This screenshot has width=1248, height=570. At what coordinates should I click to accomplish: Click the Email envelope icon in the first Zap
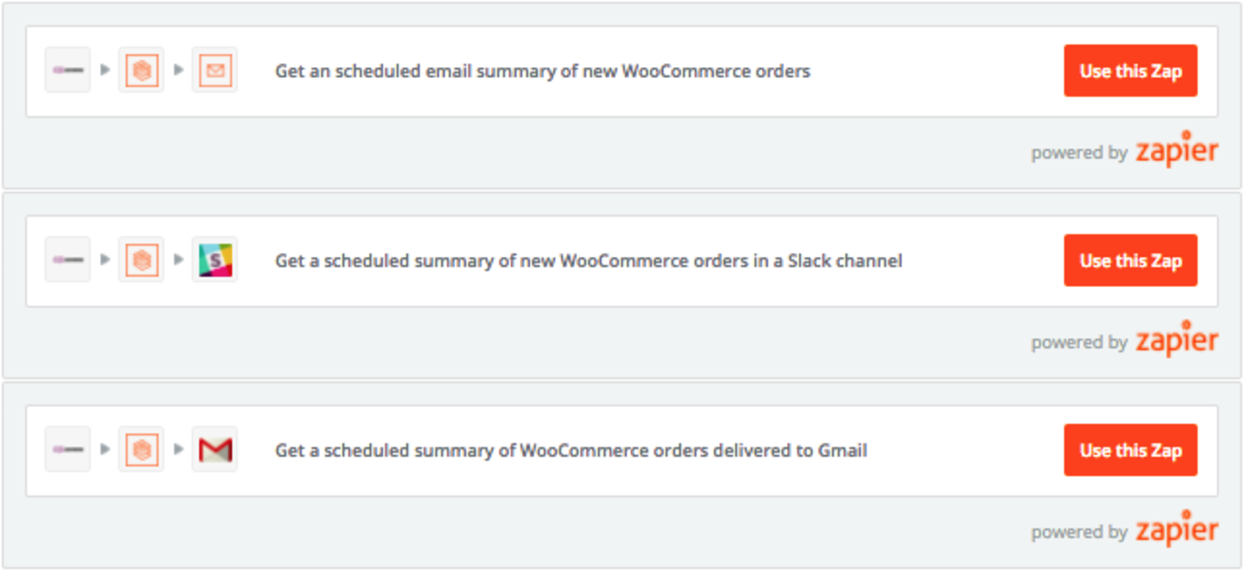[215, 70]
